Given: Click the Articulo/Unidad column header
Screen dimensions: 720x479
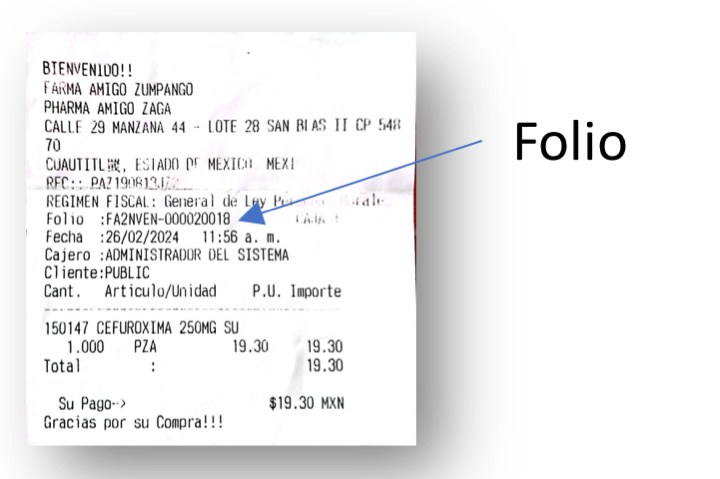Looking at the screenshot, I should (x=160, y=291).
